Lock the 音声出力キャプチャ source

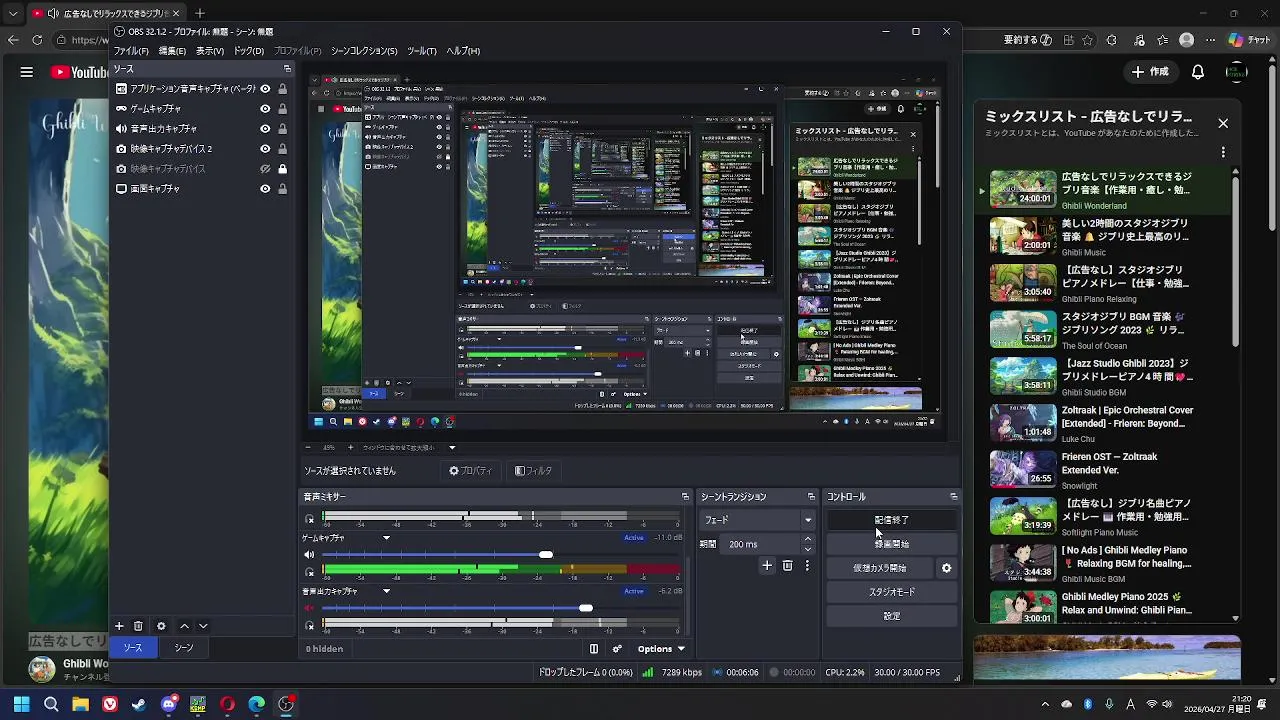point(282,129)
